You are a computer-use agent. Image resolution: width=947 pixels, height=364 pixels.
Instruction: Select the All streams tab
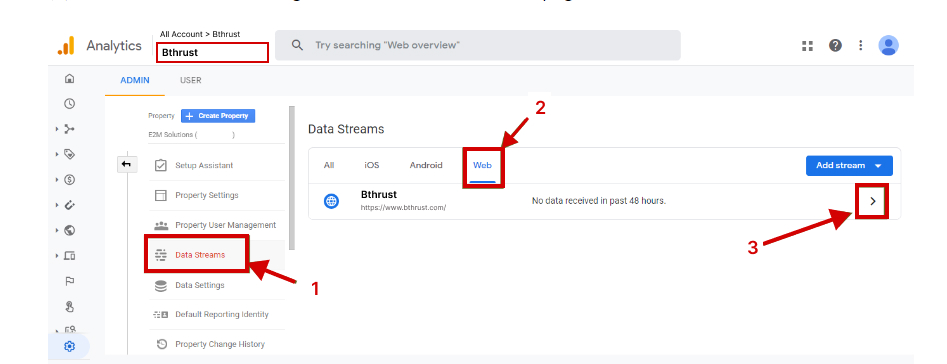click(x=329, y=165)
